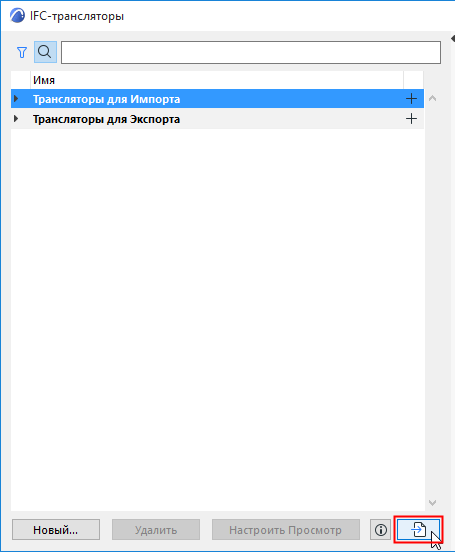Expand Трансляторы для Экспорта arrow
The height and width of the screenshot is (552, 455).
point(16,119)
